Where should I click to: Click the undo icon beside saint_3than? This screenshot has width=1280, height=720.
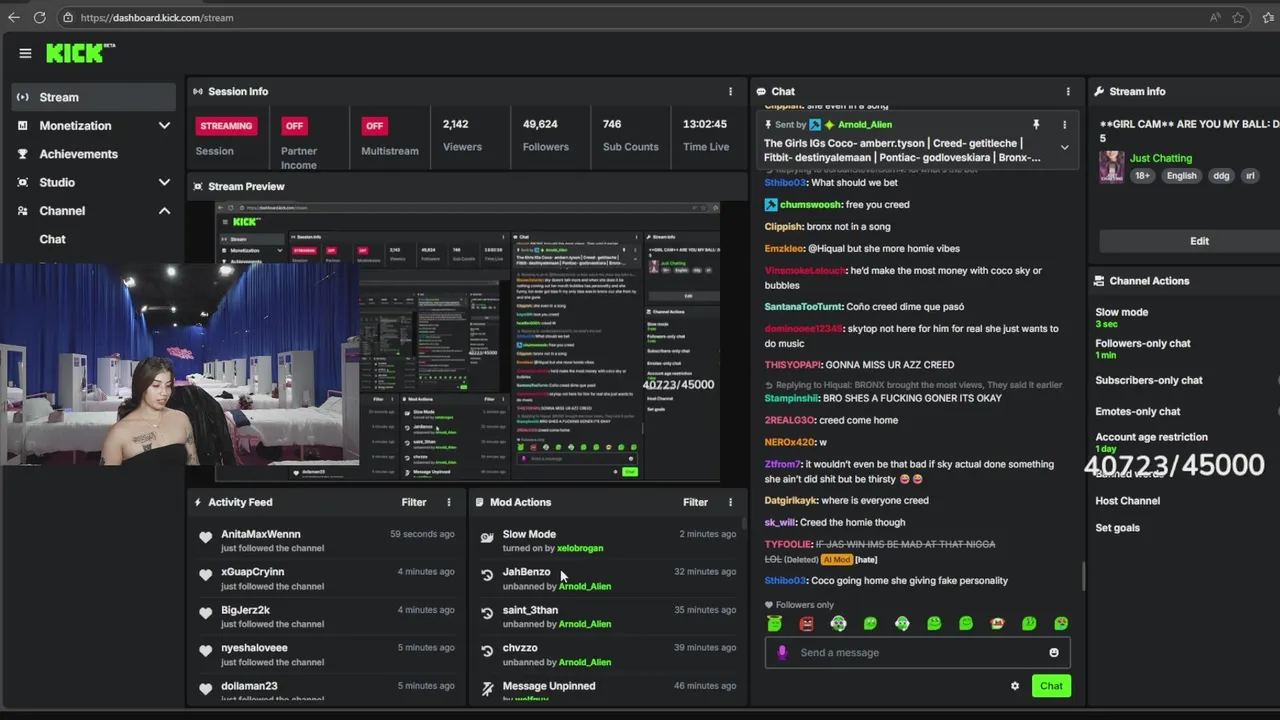click(487, 613)
